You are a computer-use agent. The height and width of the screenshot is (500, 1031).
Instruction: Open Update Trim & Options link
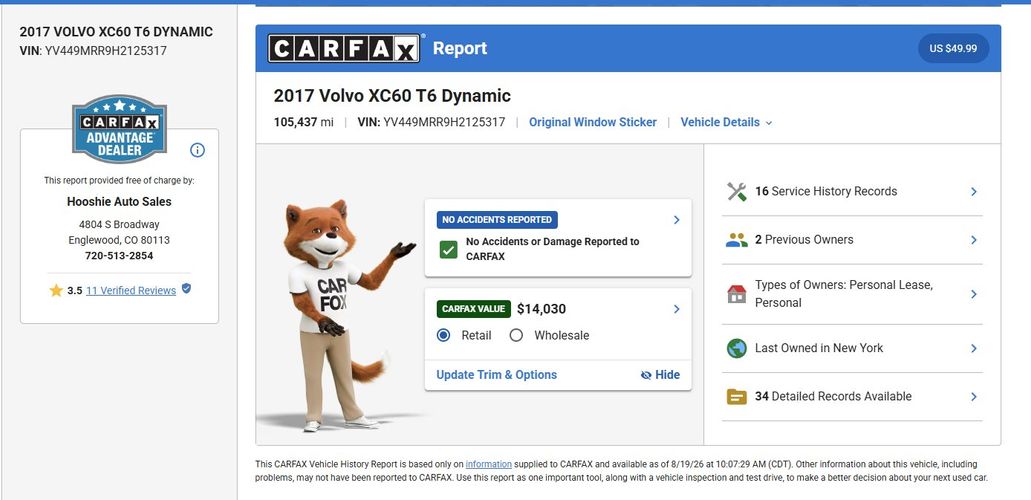pyautogui.click(x=496, y=375)
